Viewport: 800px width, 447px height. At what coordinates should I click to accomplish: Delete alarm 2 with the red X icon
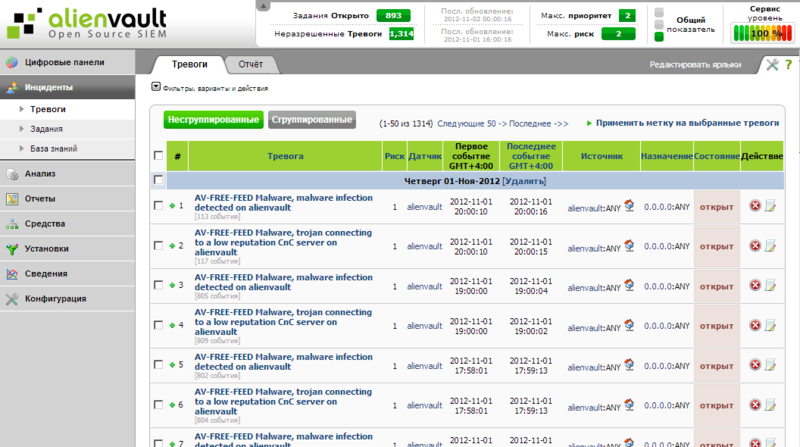[755, 245]
